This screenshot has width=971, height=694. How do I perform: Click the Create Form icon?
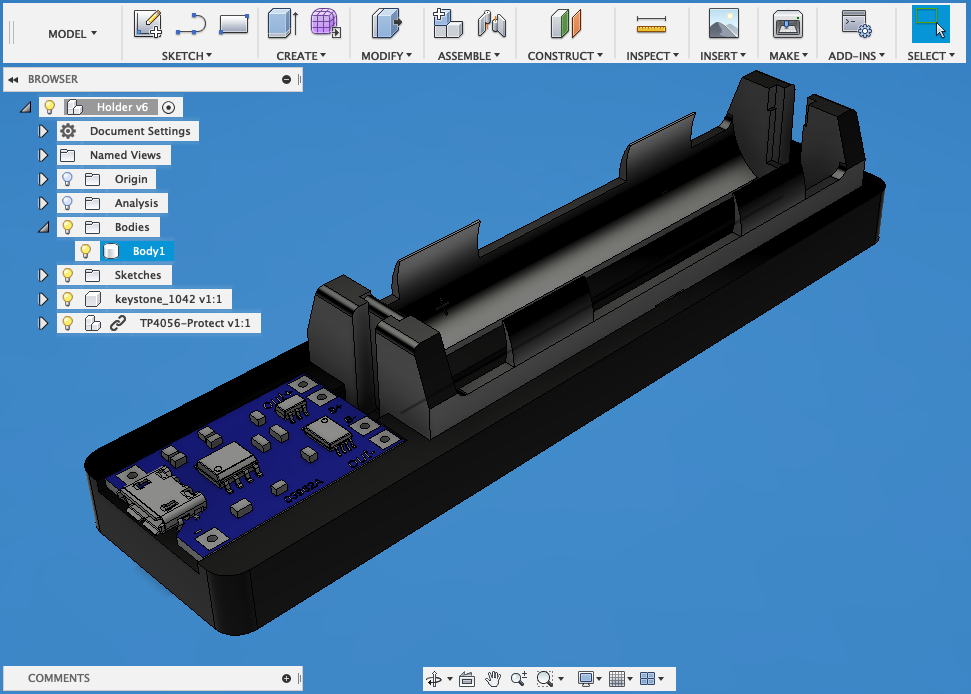click(325, 23)
